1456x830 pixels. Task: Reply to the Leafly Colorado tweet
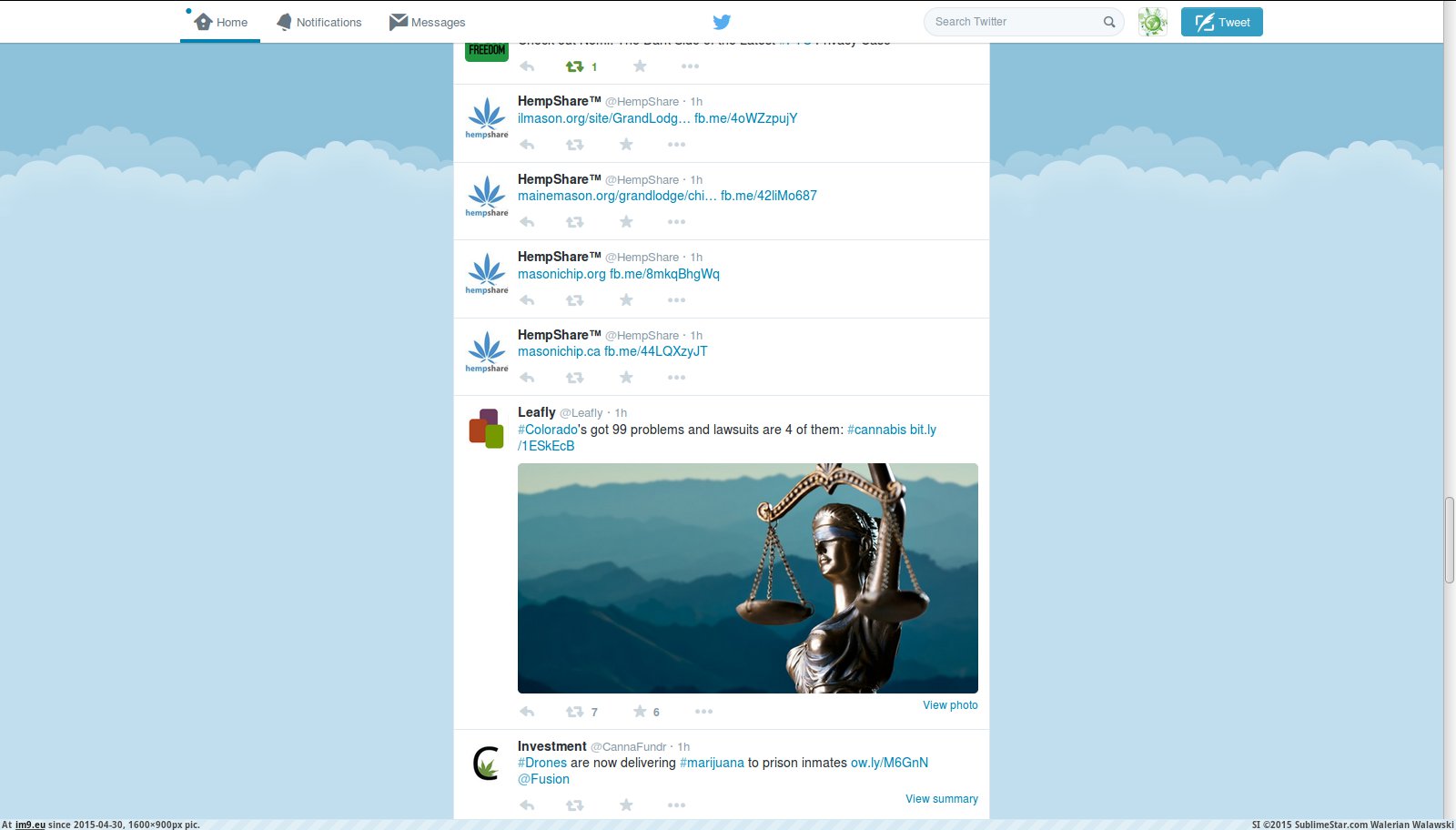(527, 712)
